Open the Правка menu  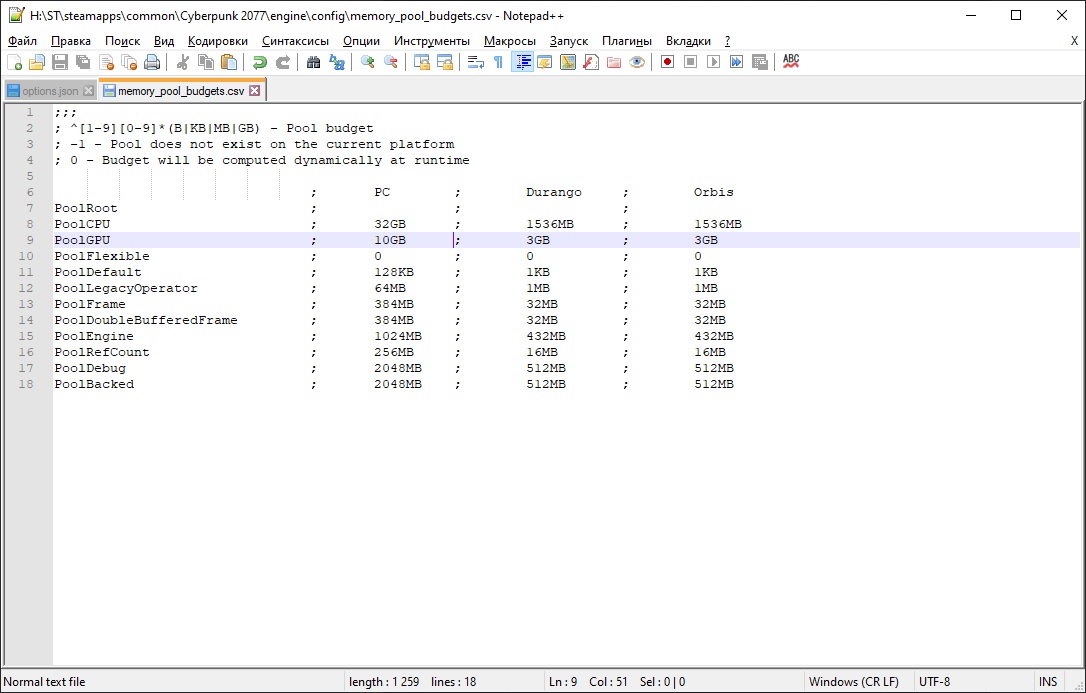click(71, 41)
